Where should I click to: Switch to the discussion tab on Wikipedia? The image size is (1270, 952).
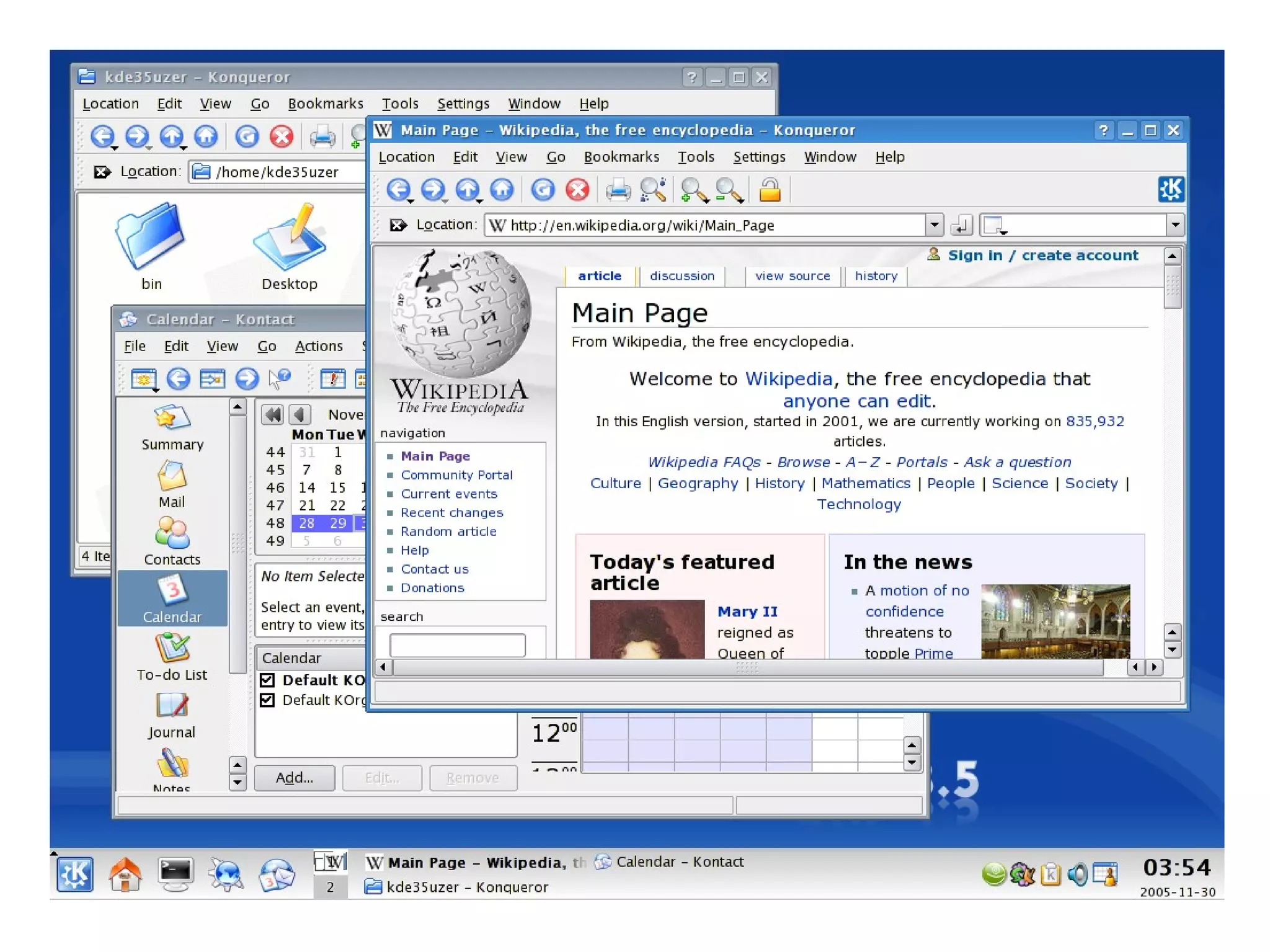pyautogui.click(x=682, y=276)
